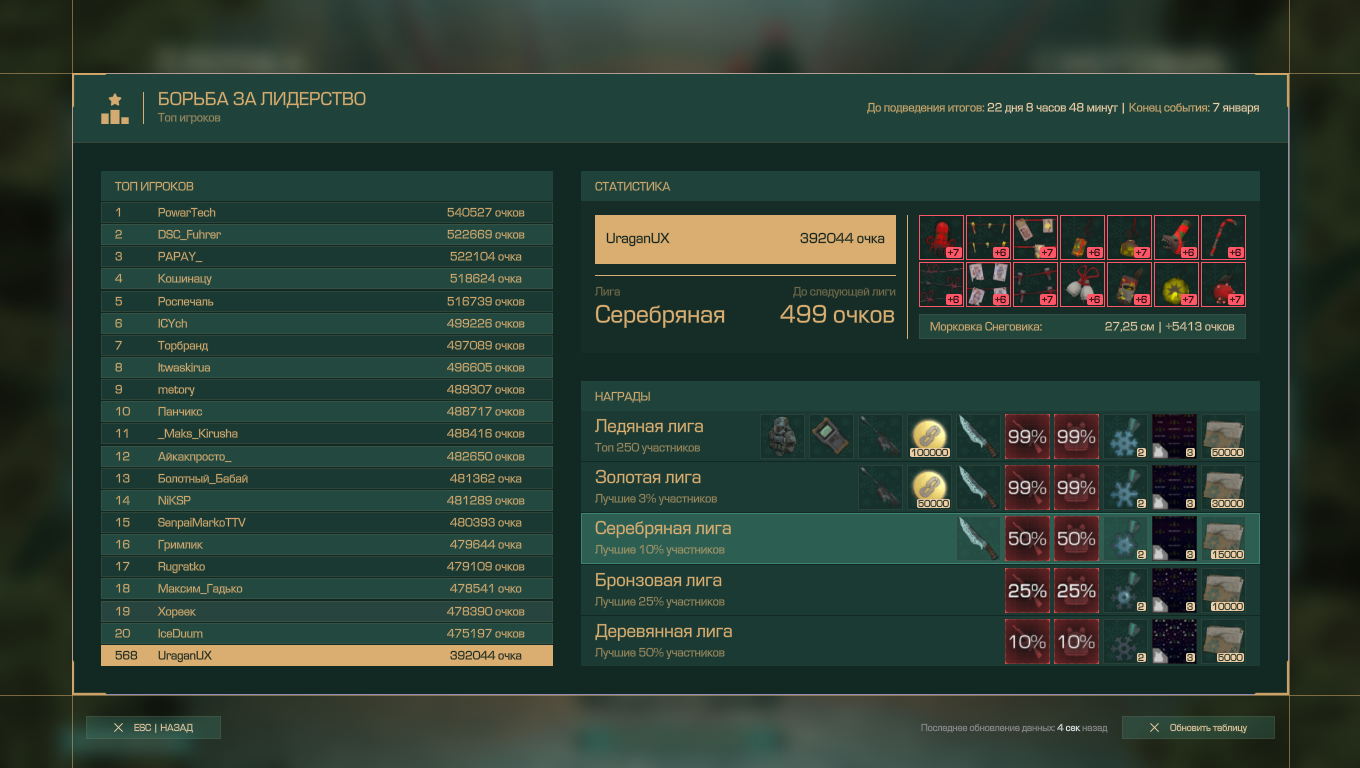Screen dimensions: 1360x768
Task: Select the Деревянная лига reward row
Action: point(920,642)
